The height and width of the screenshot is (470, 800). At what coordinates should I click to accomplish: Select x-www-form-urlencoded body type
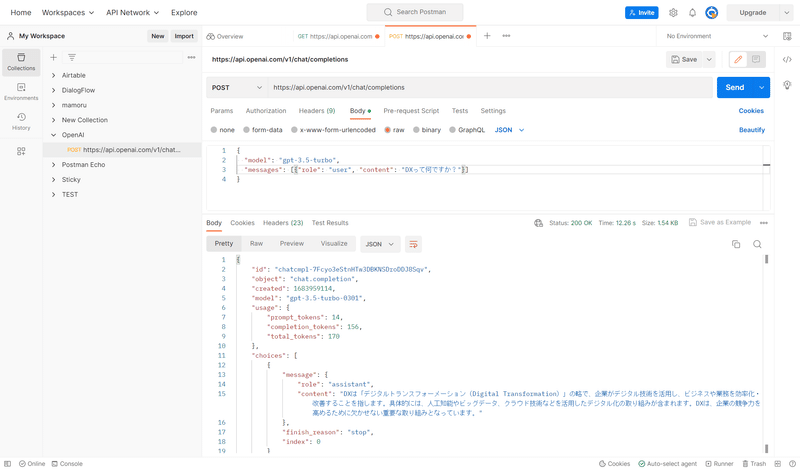tap(333, 130)
